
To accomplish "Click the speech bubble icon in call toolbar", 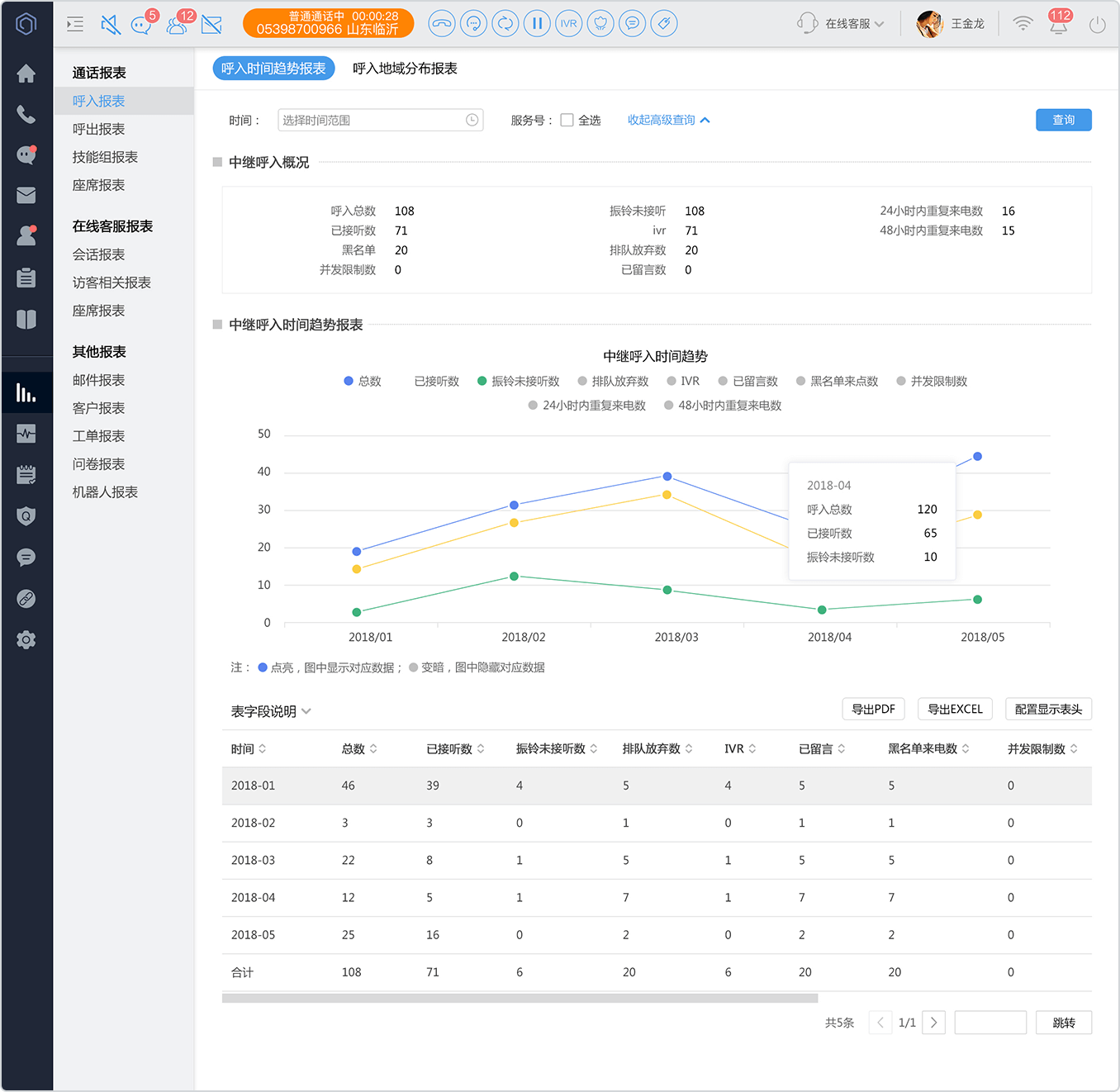I will click(632, 24).
